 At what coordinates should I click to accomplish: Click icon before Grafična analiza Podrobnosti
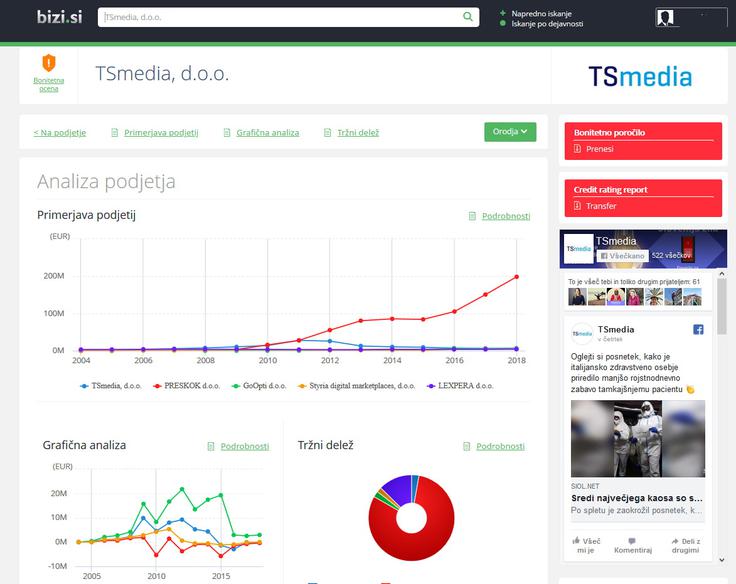tap(211, 446)
